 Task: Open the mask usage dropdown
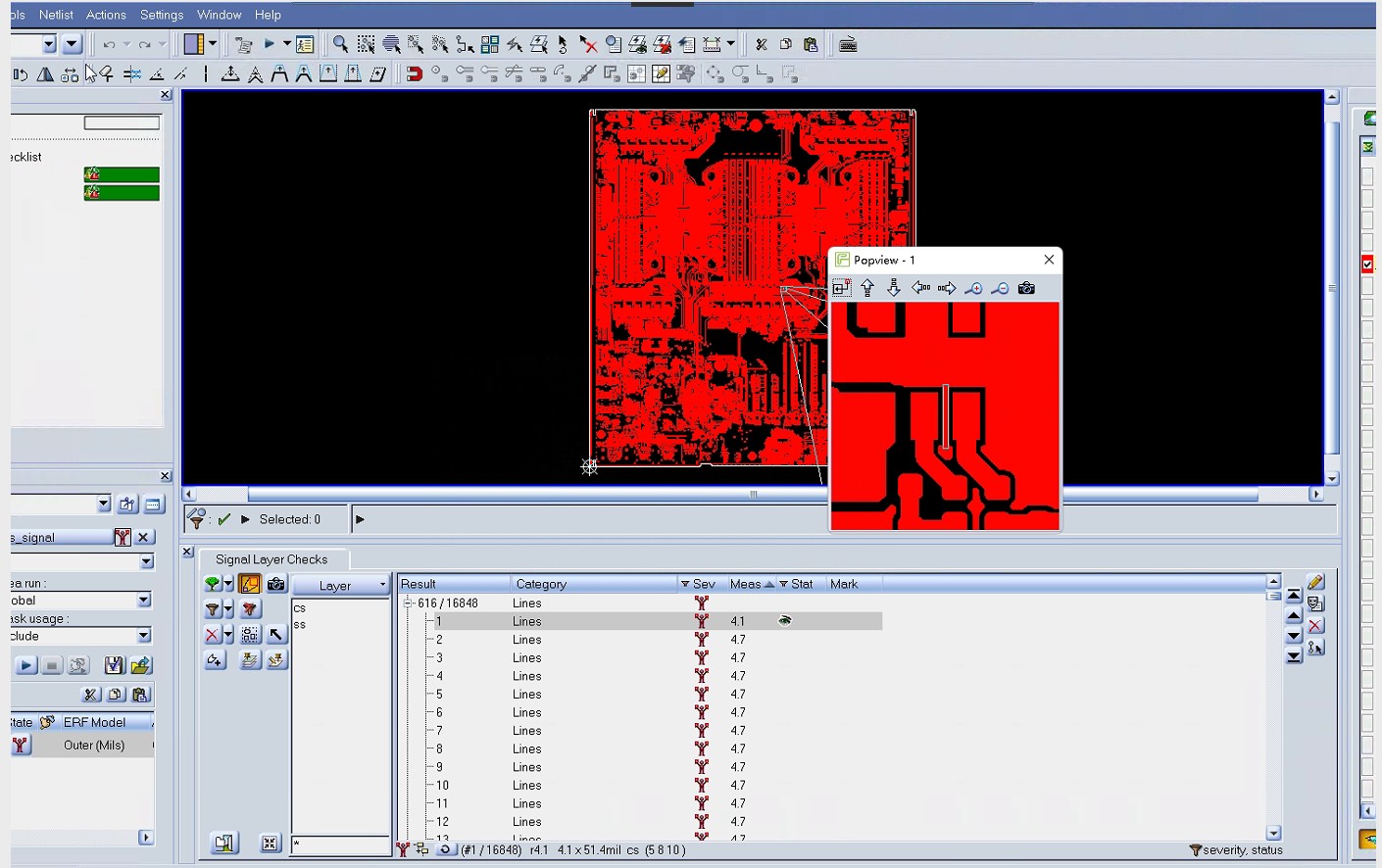point(144,636)
